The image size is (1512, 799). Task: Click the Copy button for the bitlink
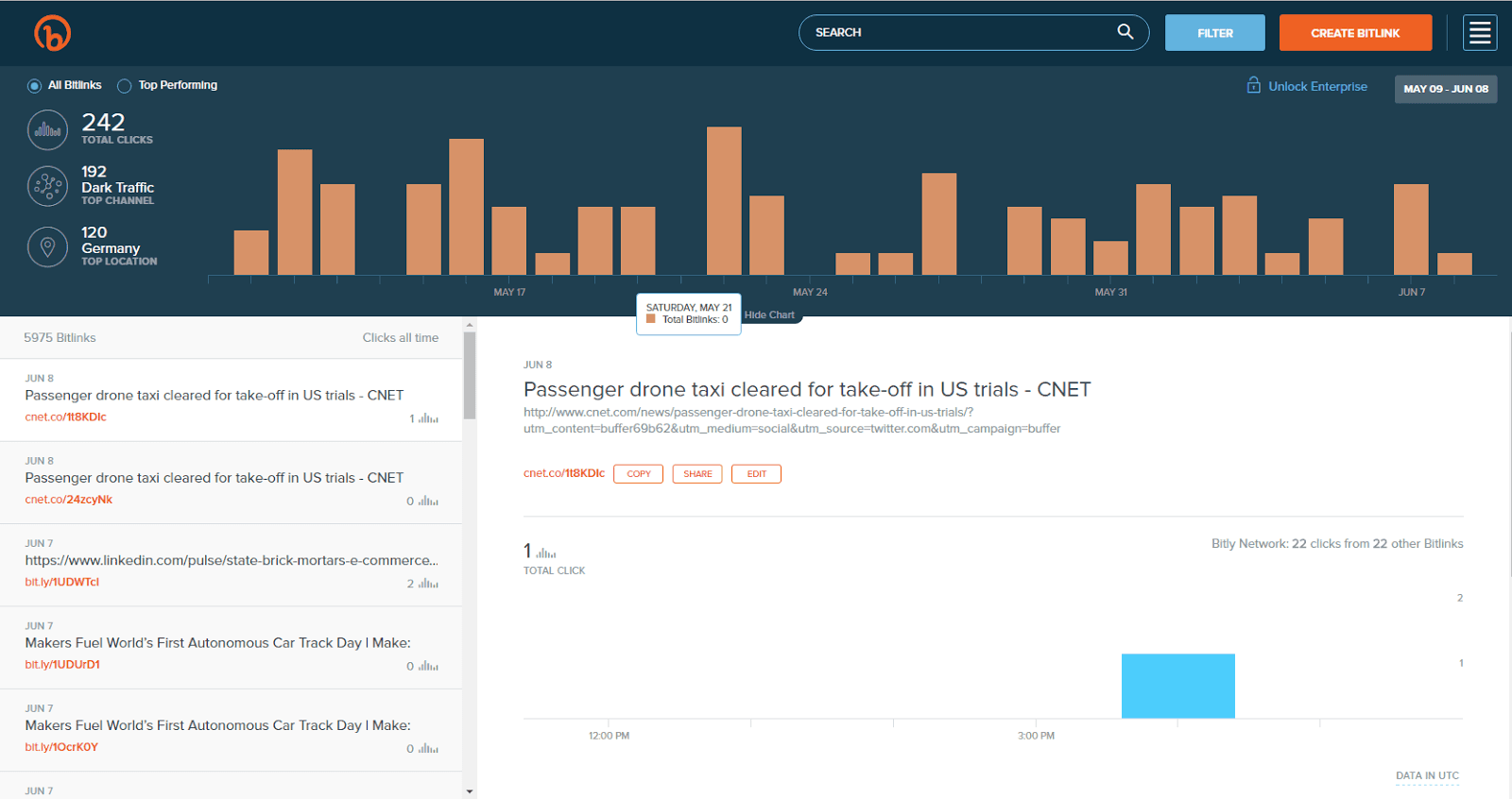(638, 474)
